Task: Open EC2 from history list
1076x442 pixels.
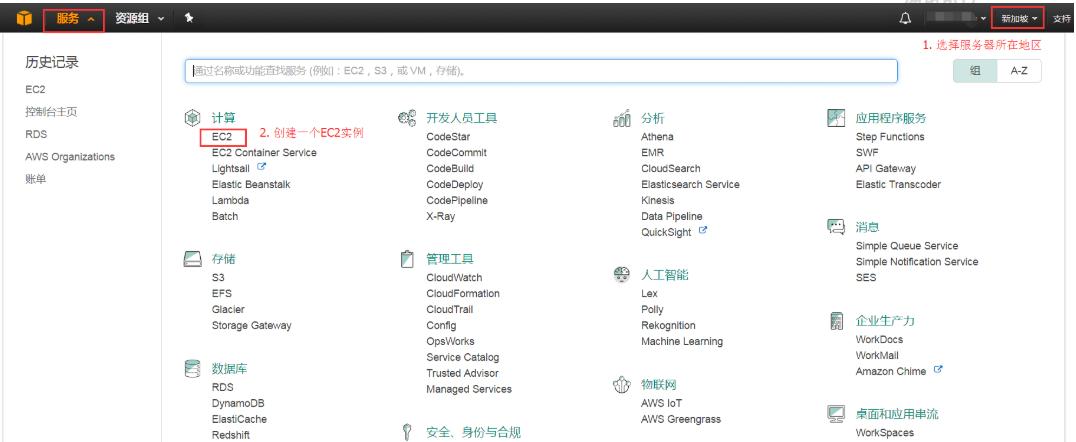Action: (x=36, y=89)
